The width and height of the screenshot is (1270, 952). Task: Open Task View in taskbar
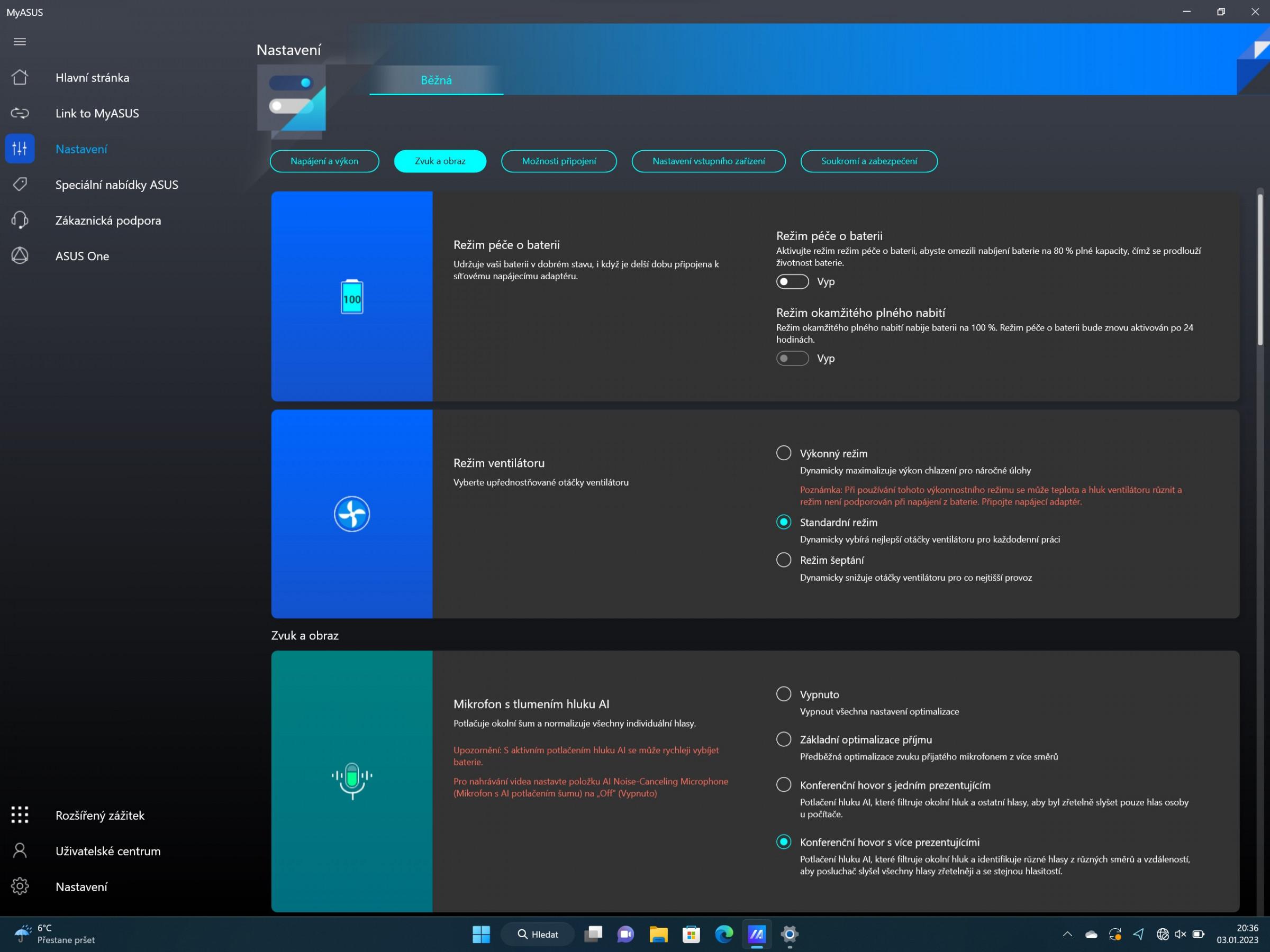(x=593, y=934)
